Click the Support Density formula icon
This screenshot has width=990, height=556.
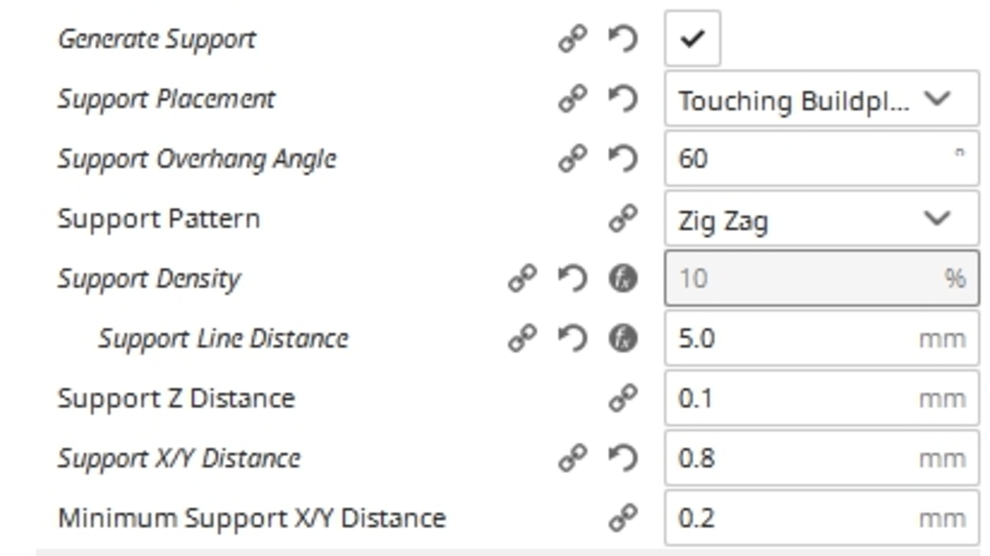623,278
